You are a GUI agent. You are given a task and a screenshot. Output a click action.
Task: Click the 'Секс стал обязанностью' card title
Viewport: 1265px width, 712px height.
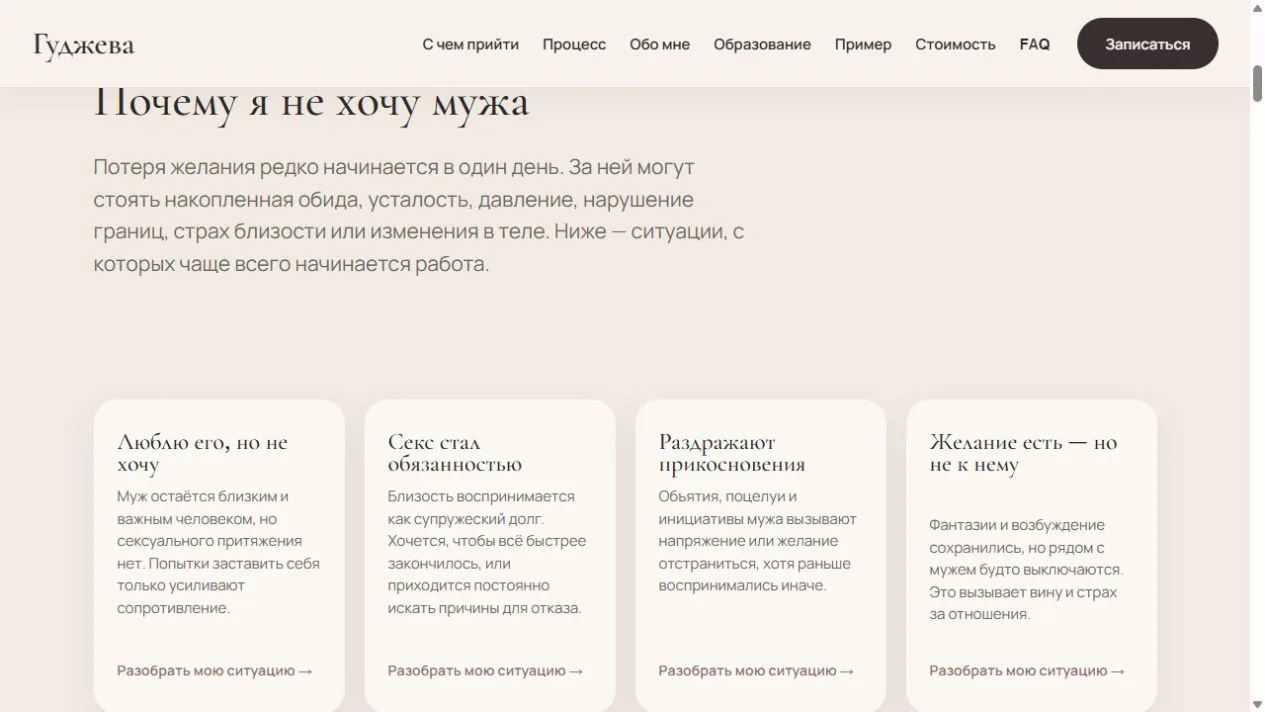pos(455,453)
